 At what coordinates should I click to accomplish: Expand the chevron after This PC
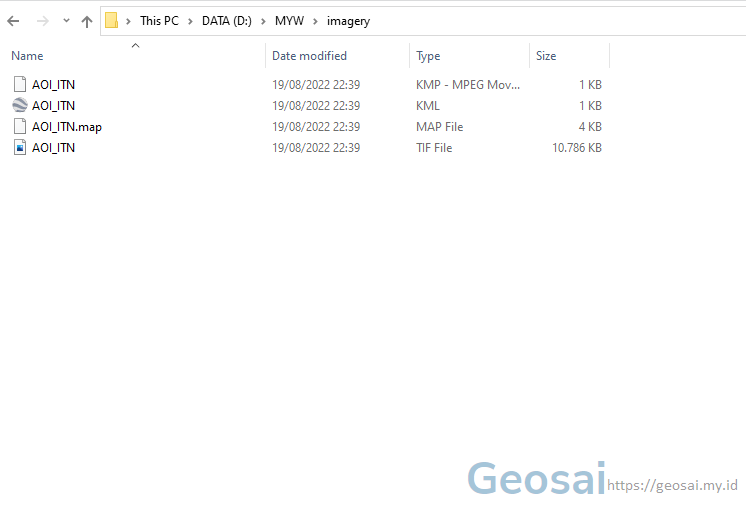point(190,21)
